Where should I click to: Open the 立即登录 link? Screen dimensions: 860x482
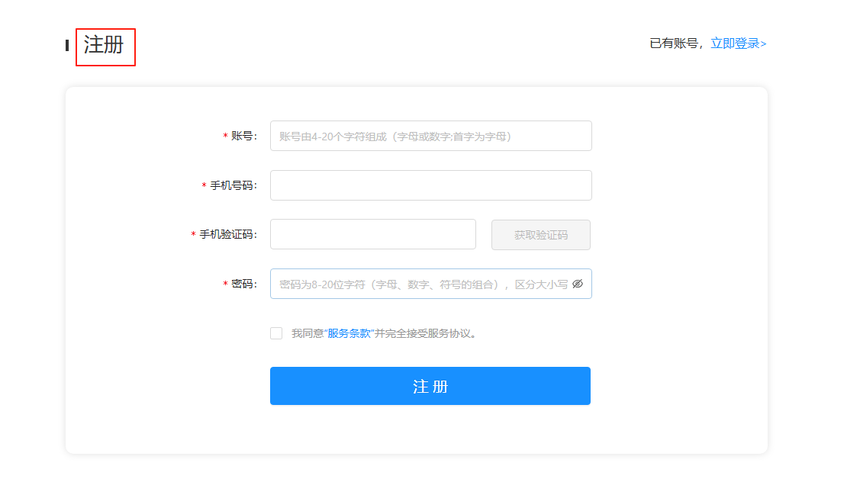click(x=738, y=43)
